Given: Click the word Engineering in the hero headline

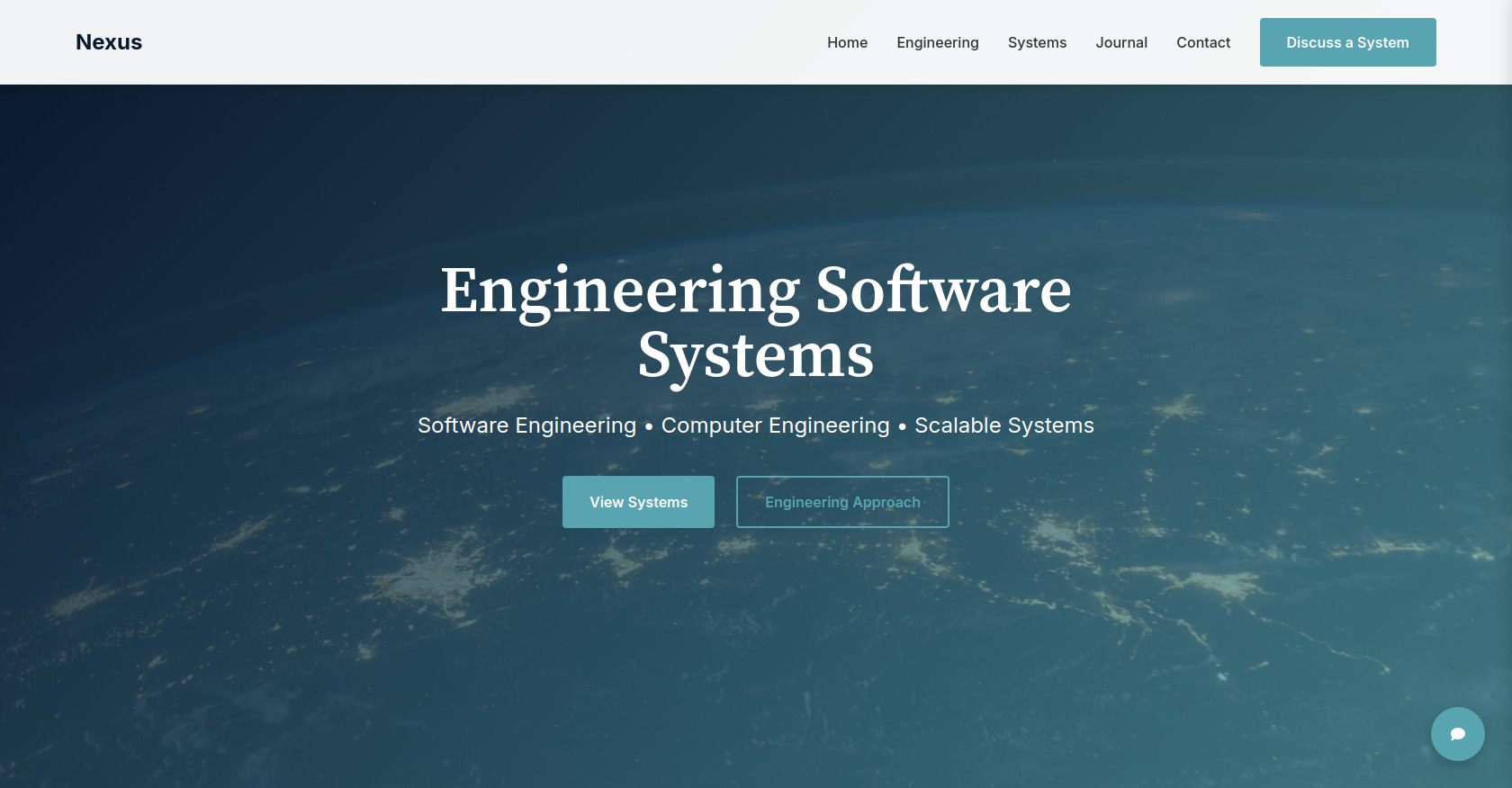Looking at the screenshot, I should click(x=619, y=291).
